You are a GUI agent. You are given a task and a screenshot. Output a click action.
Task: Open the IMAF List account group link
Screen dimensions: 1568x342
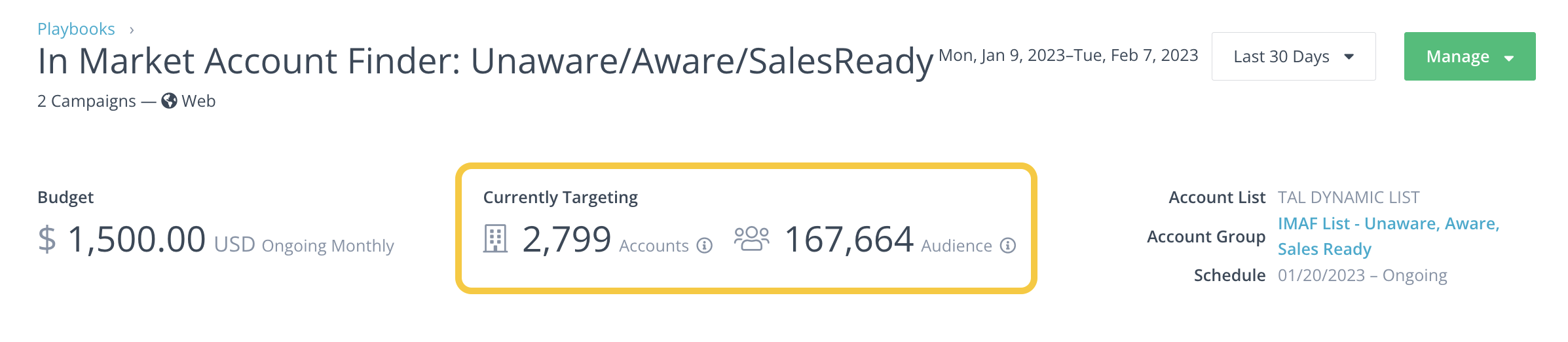click(1389, 237)
